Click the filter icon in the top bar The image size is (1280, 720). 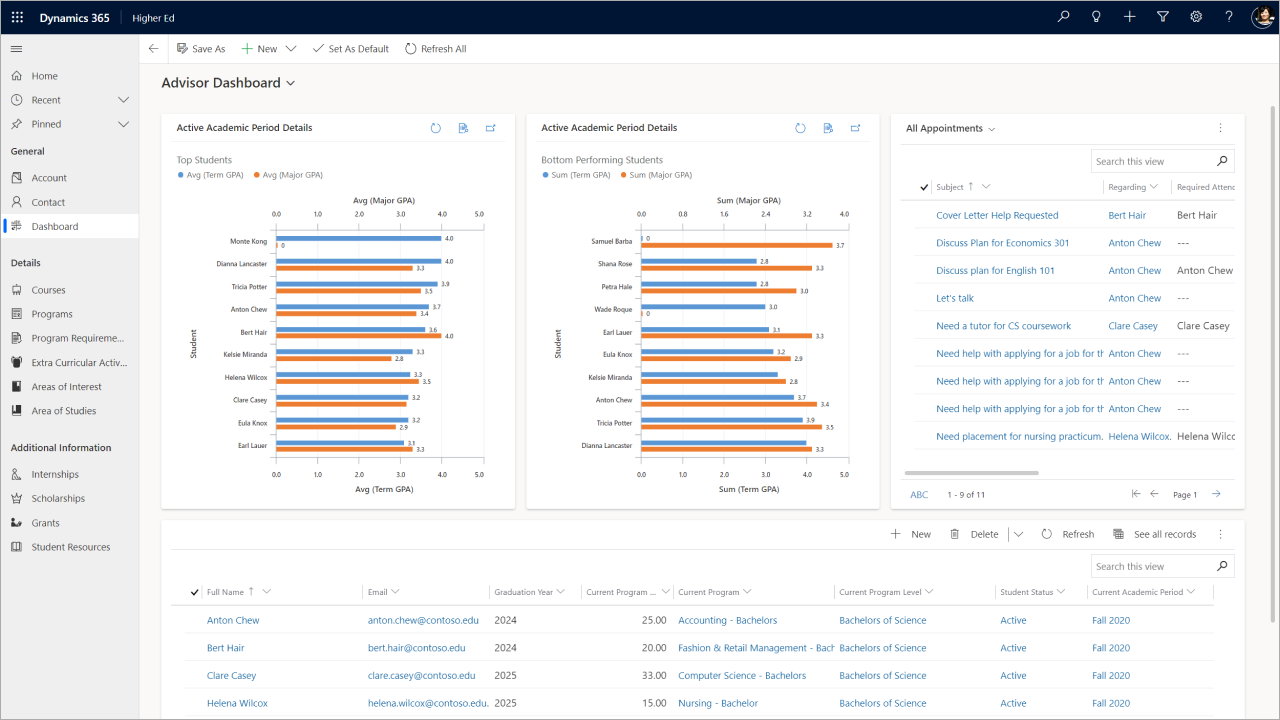[1163, 16]
